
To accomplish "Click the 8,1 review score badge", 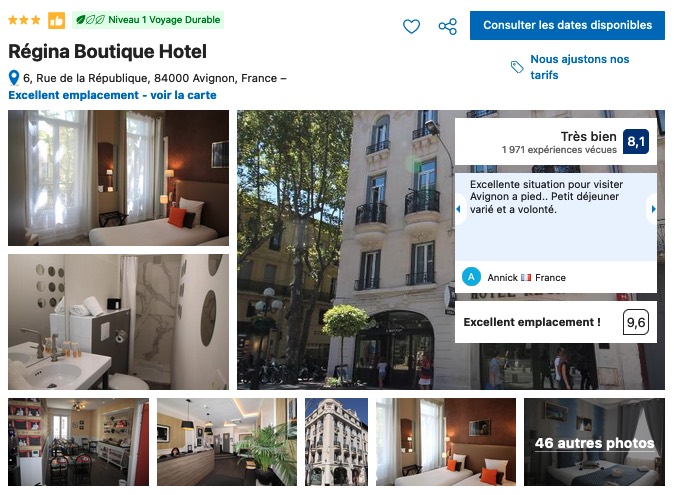I will click(636, 141).
